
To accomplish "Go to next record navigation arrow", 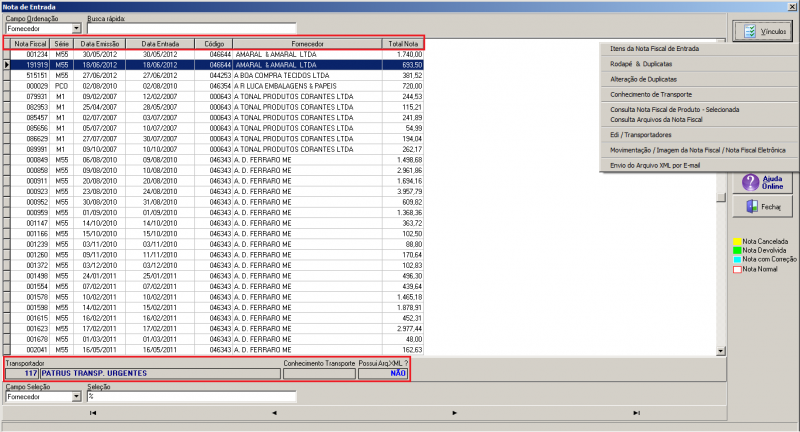I will point(455,413).
